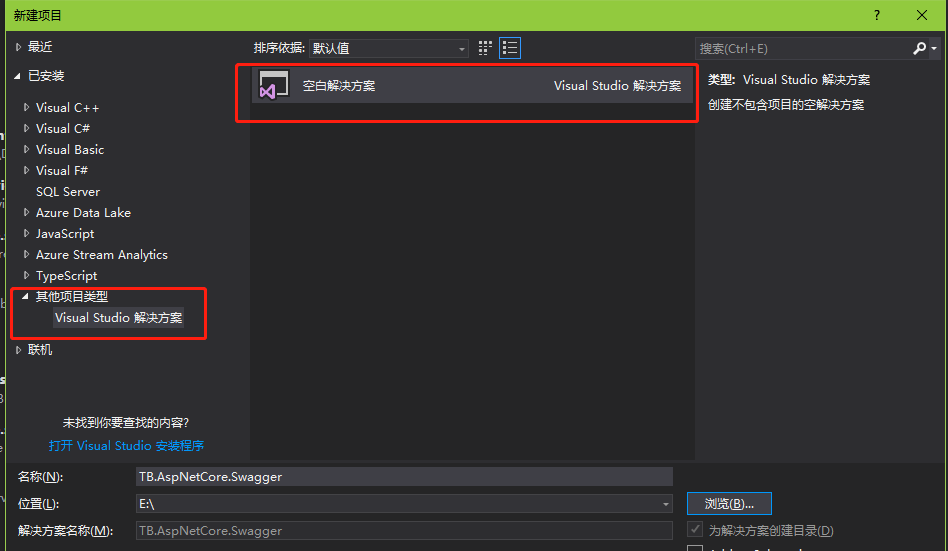Close the New Project dialog
Viewport: 948px width, 551px height.
tap(921, 15)
